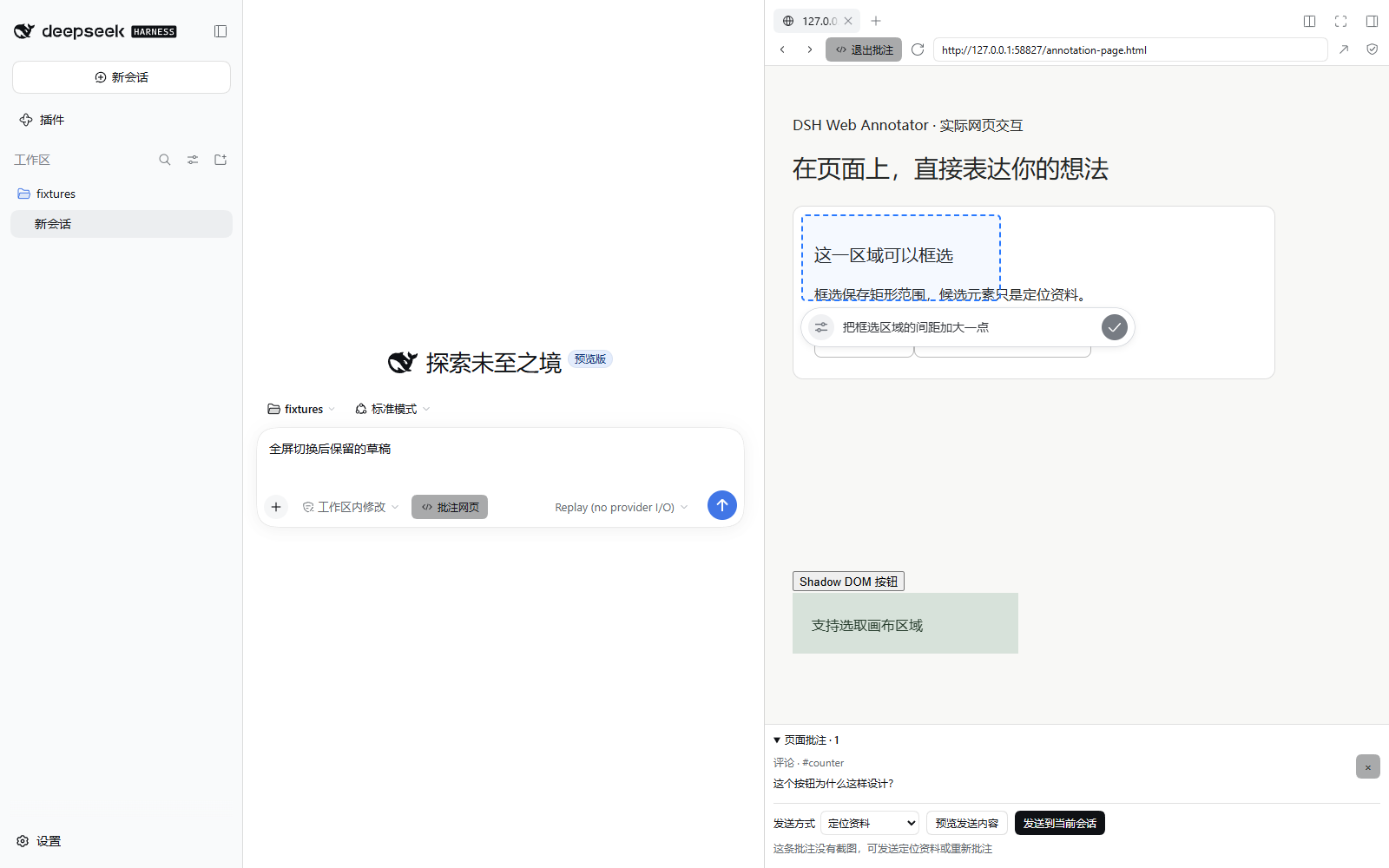Open the Replay (no provider I/O) dropdown
1389x868 pixels.
[622, 507]
